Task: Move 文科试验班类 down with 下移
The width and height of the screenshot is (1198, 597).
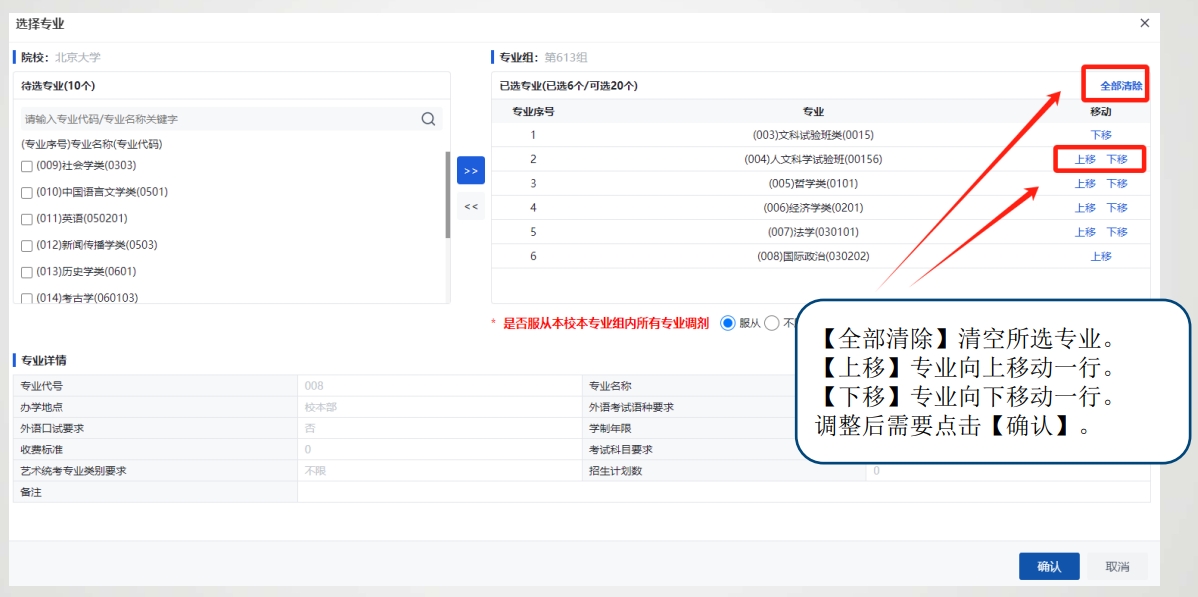Action: [x=1101, y=135]
